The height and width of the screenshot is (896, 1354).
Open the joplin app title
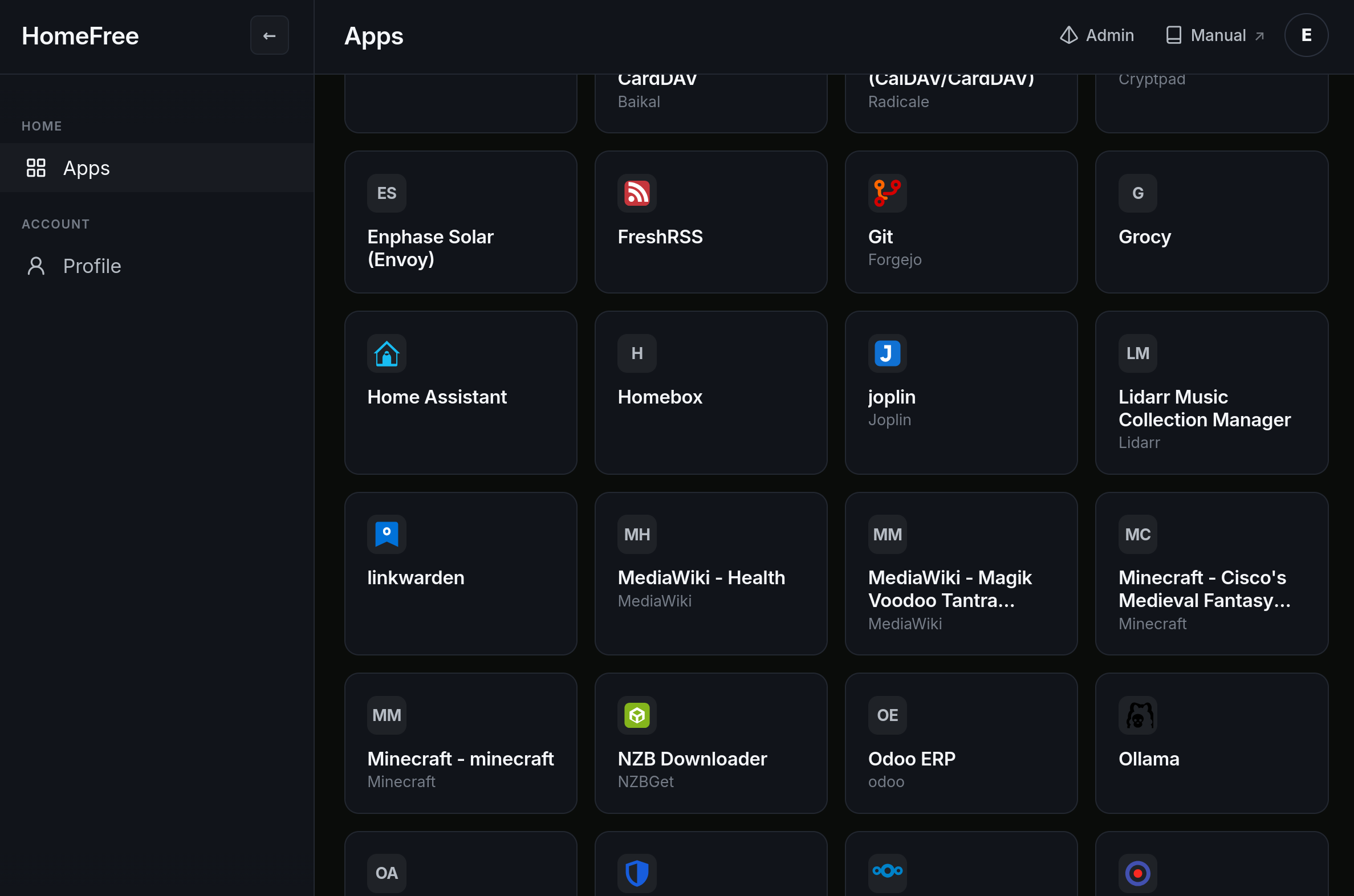pos(892,397)
